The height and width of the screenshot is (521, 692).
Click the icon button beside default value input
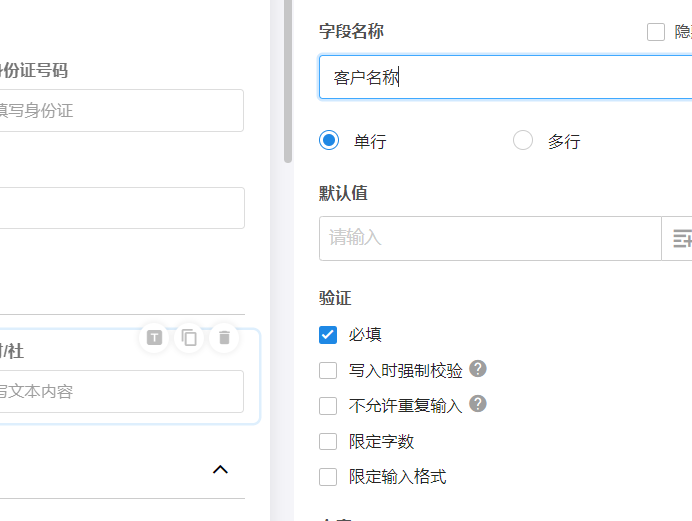pyautogui.click(x=680, y=238)
